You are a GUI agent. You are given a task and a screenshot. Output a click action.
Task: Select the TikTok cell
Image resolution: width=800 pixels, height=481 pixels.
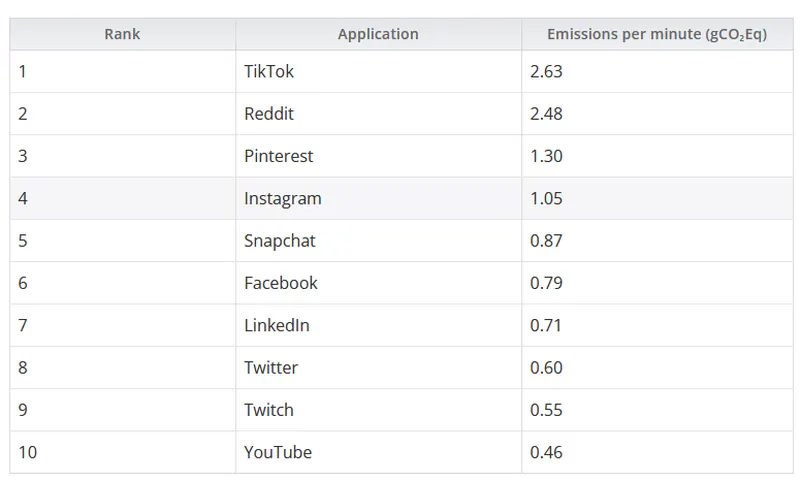[269, 71]
